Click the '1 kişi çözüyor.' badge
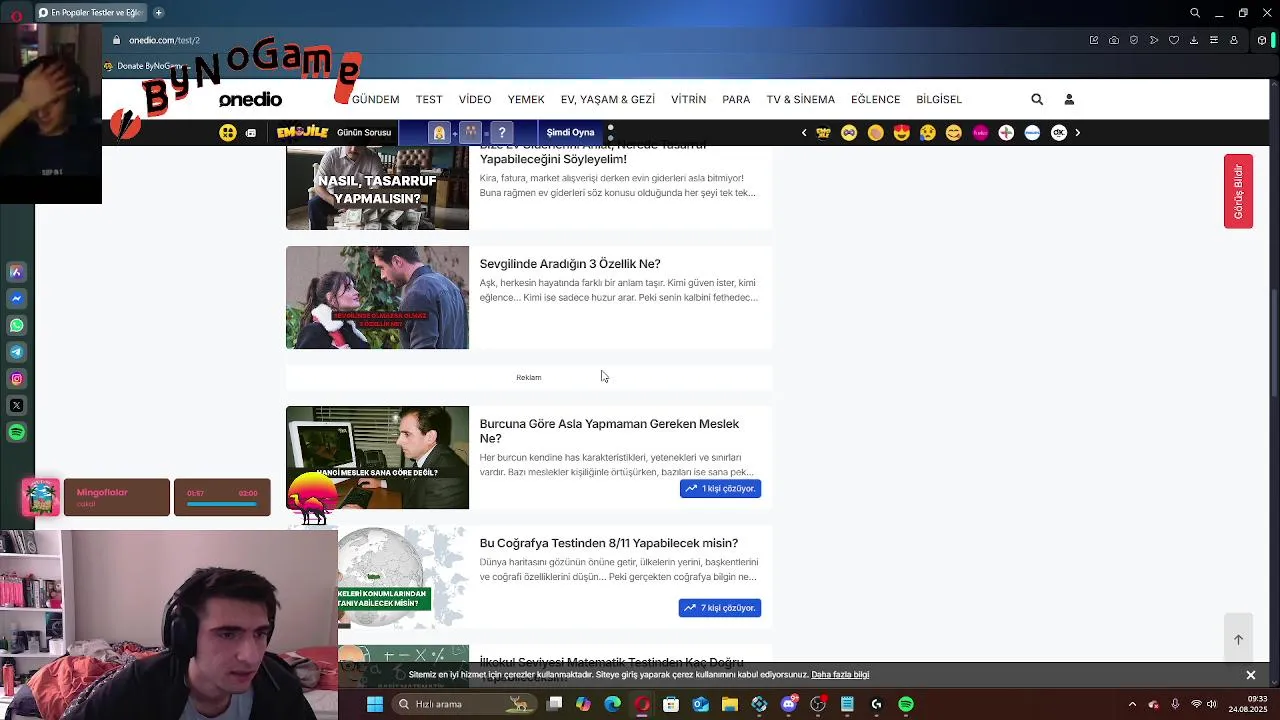 pyautogui.click(x=720, y=488)
